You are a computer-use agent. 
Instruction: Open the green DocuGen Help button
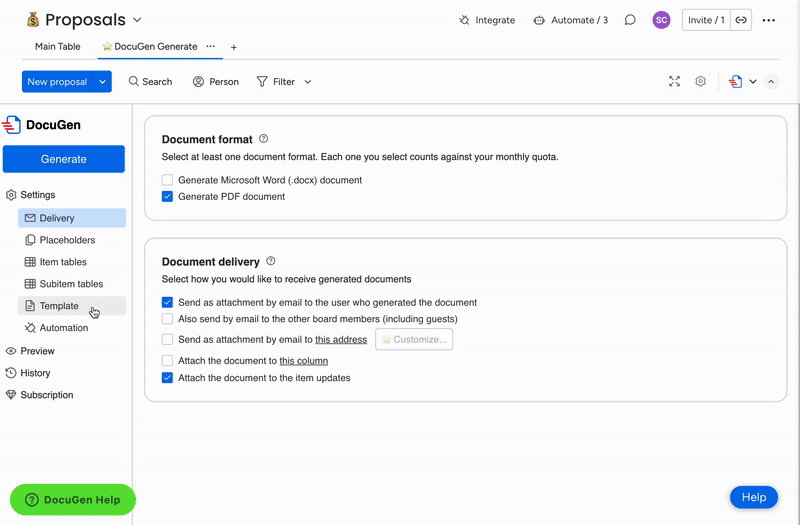click(73, 499)
